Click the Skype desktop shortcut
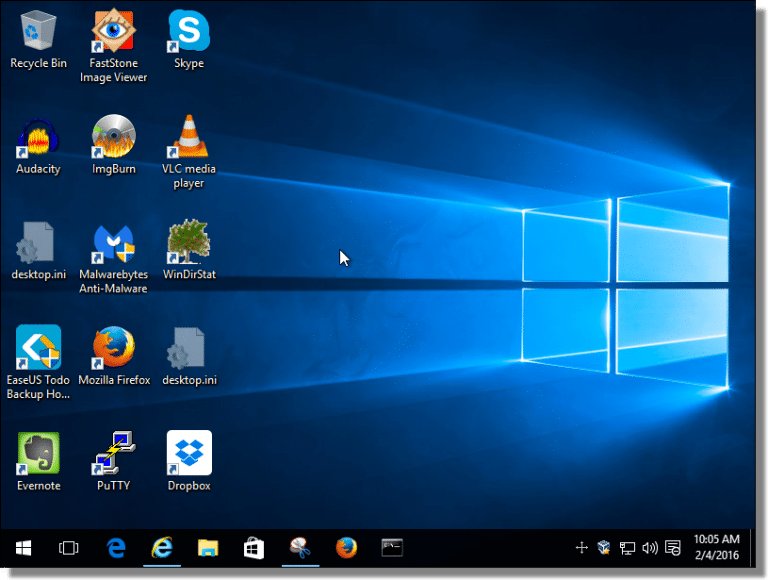The height and width of the screenshot is (580, 768). [x=189, y=39]
